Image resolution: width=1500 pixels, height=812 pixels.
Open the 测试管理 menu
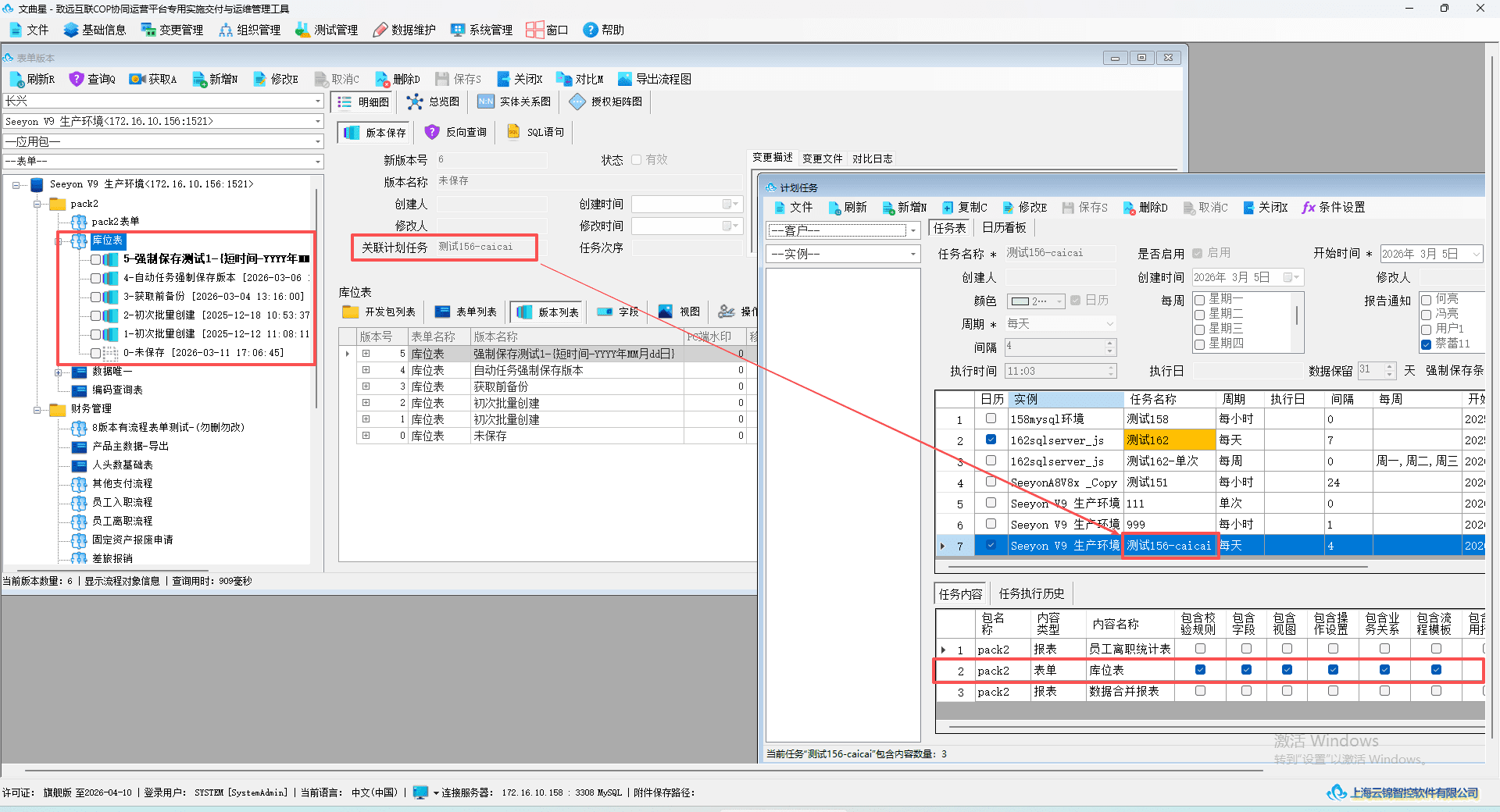pos(327,30)
